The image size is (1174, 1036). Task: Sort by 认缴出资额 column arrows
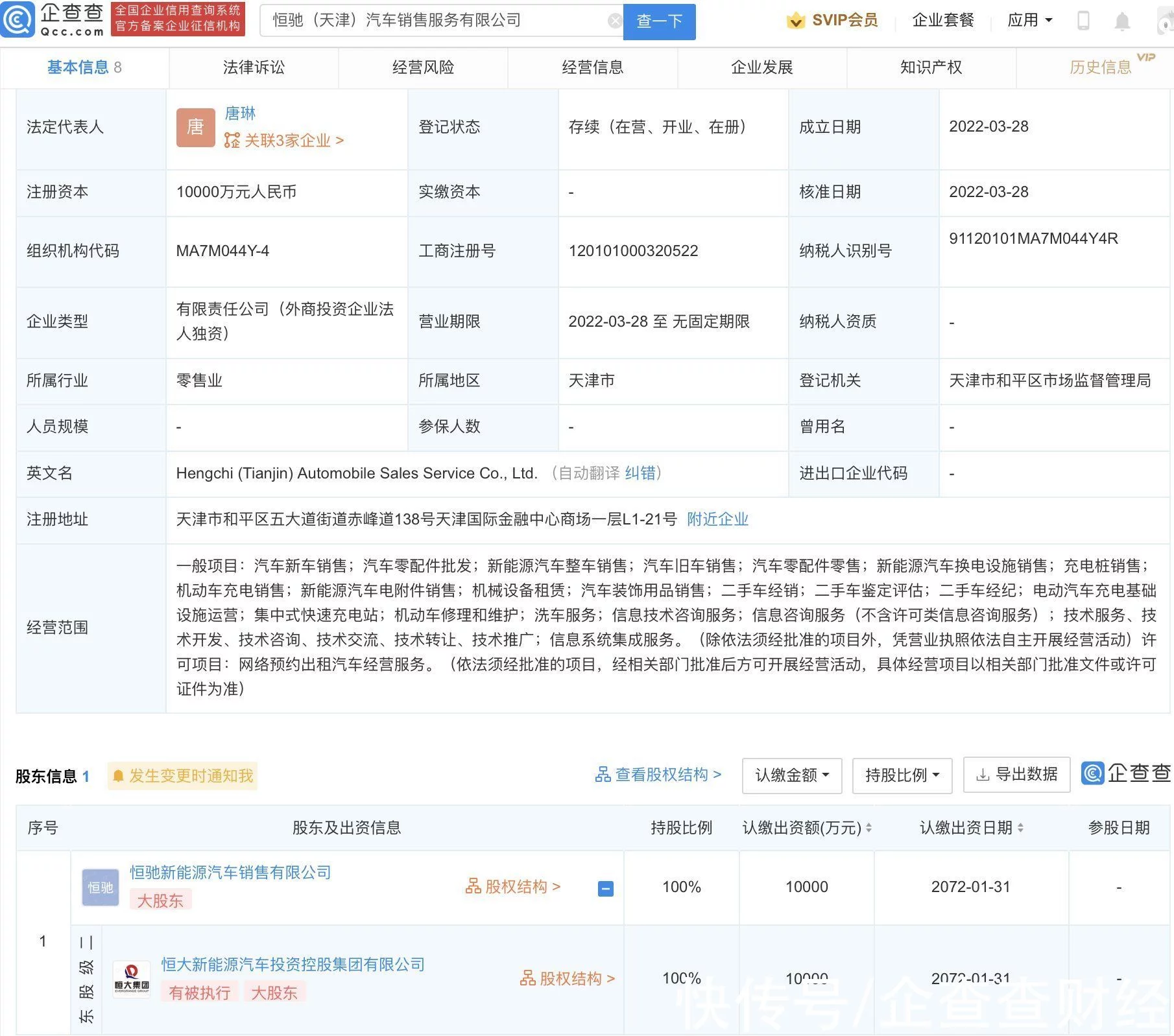coord(869,828)
